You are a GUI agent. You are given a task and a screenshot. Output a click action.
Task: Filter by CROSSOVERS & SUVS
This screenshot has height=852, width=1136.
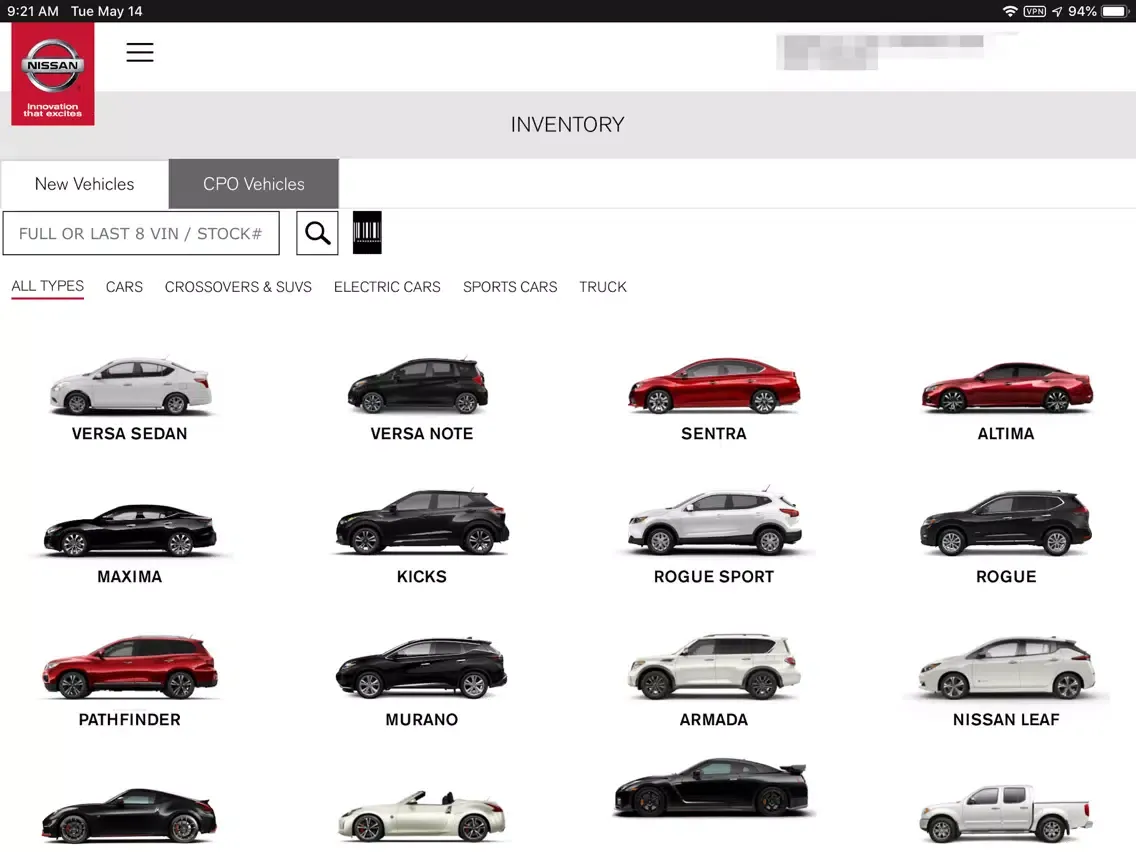pos(238,287)
